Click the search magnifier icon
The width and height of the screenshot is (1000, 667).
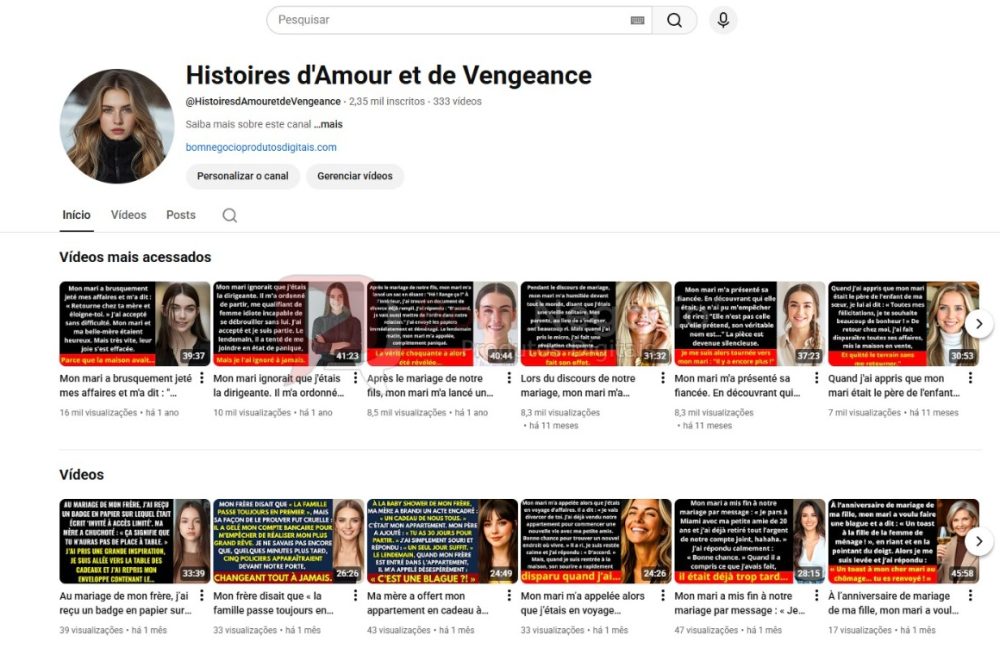click(x=675, y=19)
